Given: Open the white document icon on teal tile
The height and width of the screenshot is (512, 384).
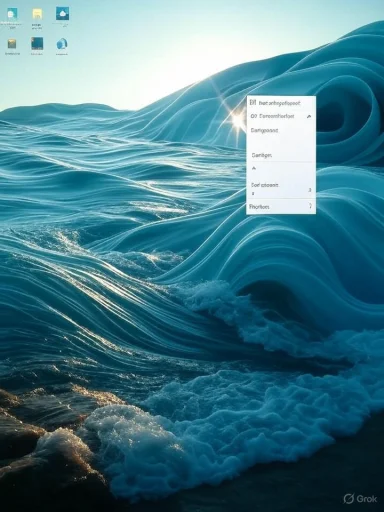Looking at the screenshot, I should [x=12, y=14].
